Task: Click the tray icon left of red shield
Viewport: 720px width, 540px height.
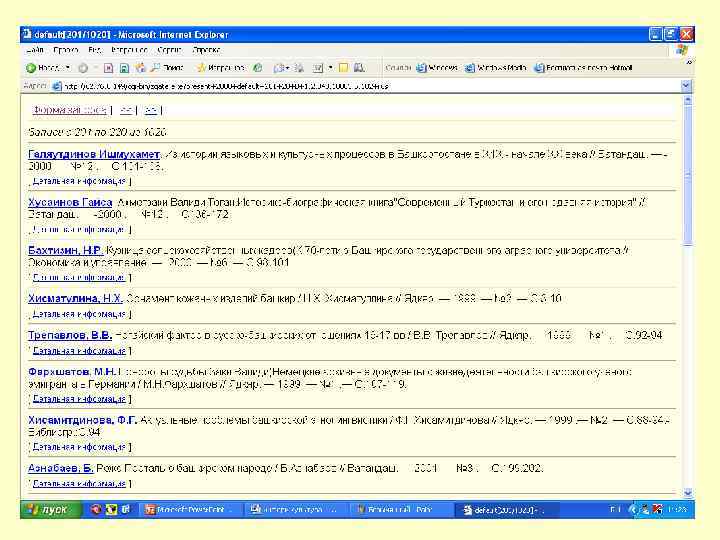Action: 645,509
